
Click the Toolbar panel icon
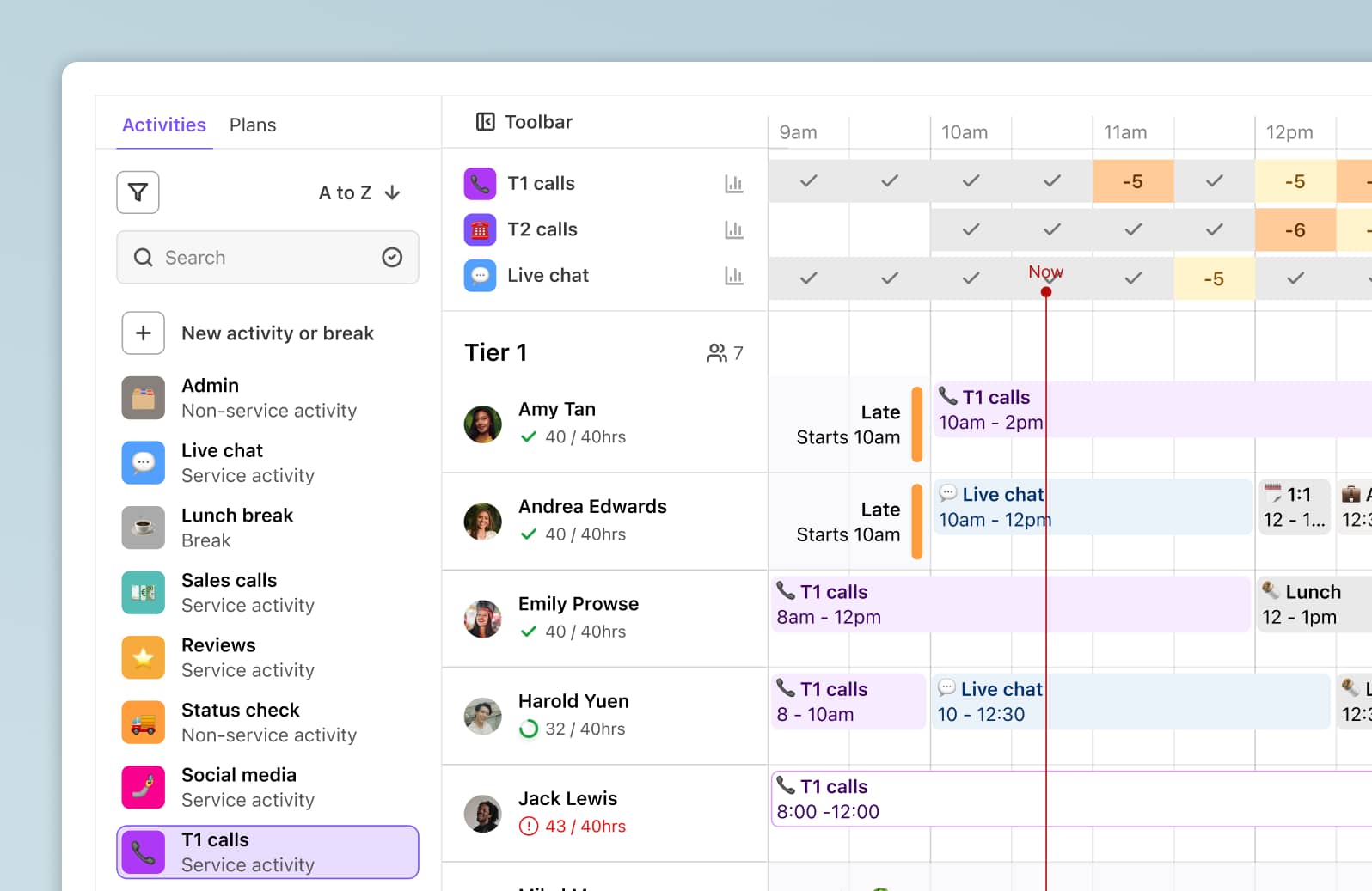point(486,122)
